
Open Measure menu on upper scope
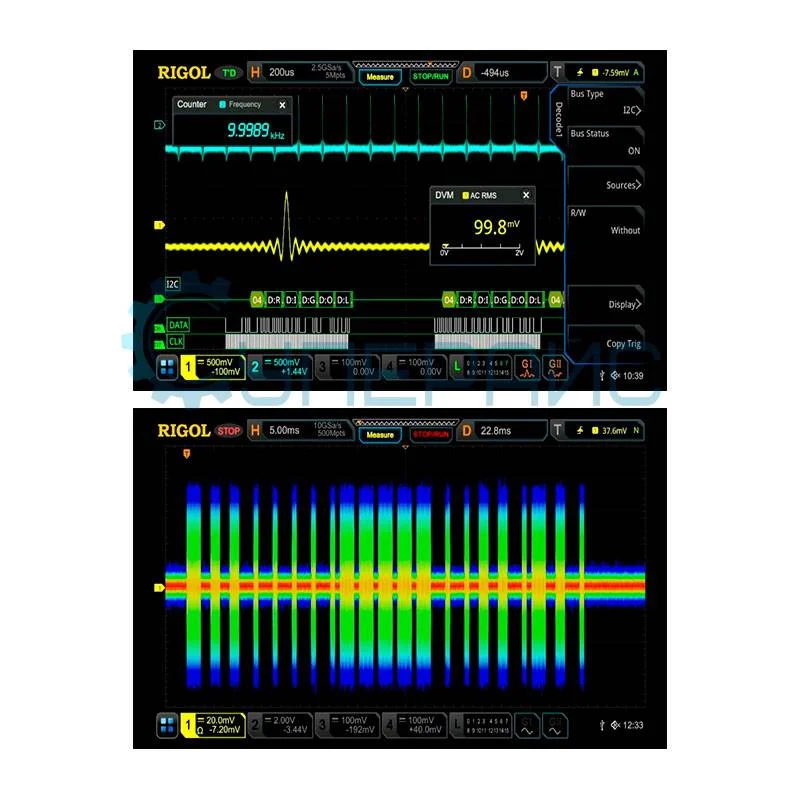point(380,76)
